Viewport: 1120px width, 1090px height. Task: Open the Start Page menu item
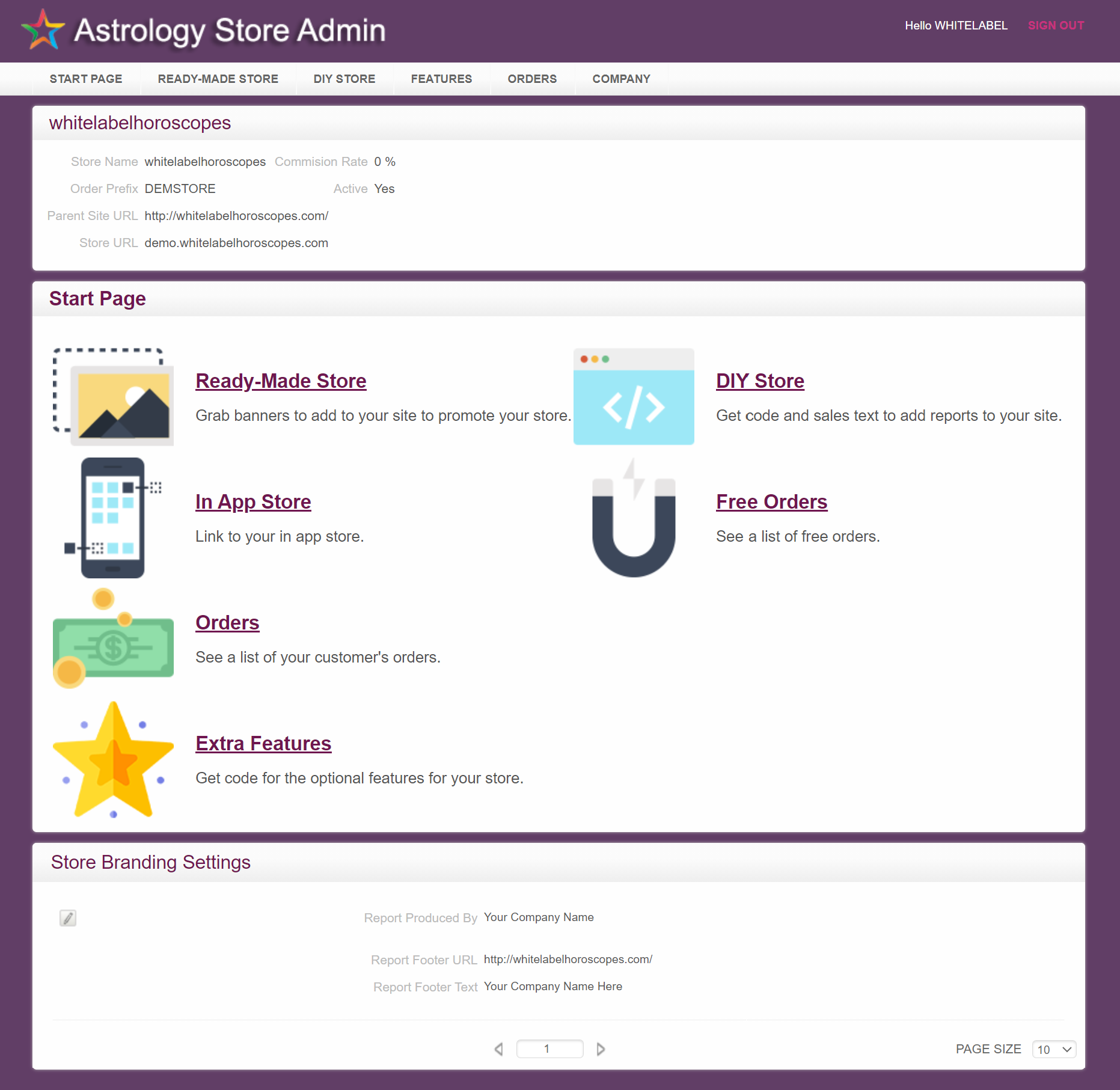click(x=86, y=79)
